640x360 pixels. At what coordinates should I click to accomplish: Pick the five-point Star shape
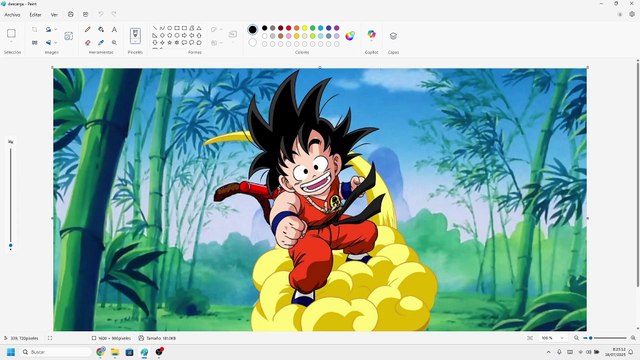click(169, 42)
